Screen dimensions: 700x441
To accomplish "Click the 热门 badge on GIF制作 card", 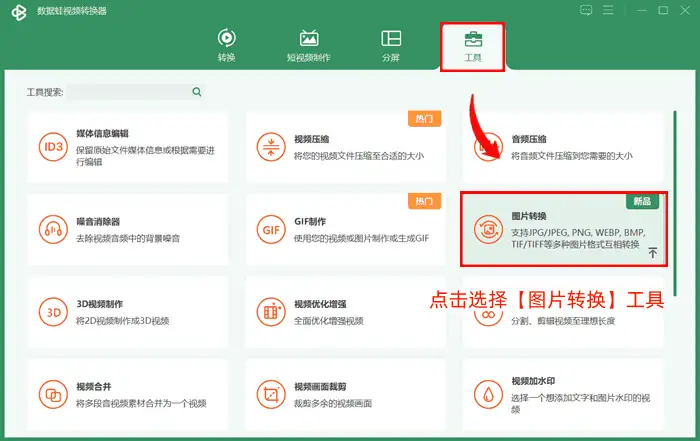I will (424, 201).
